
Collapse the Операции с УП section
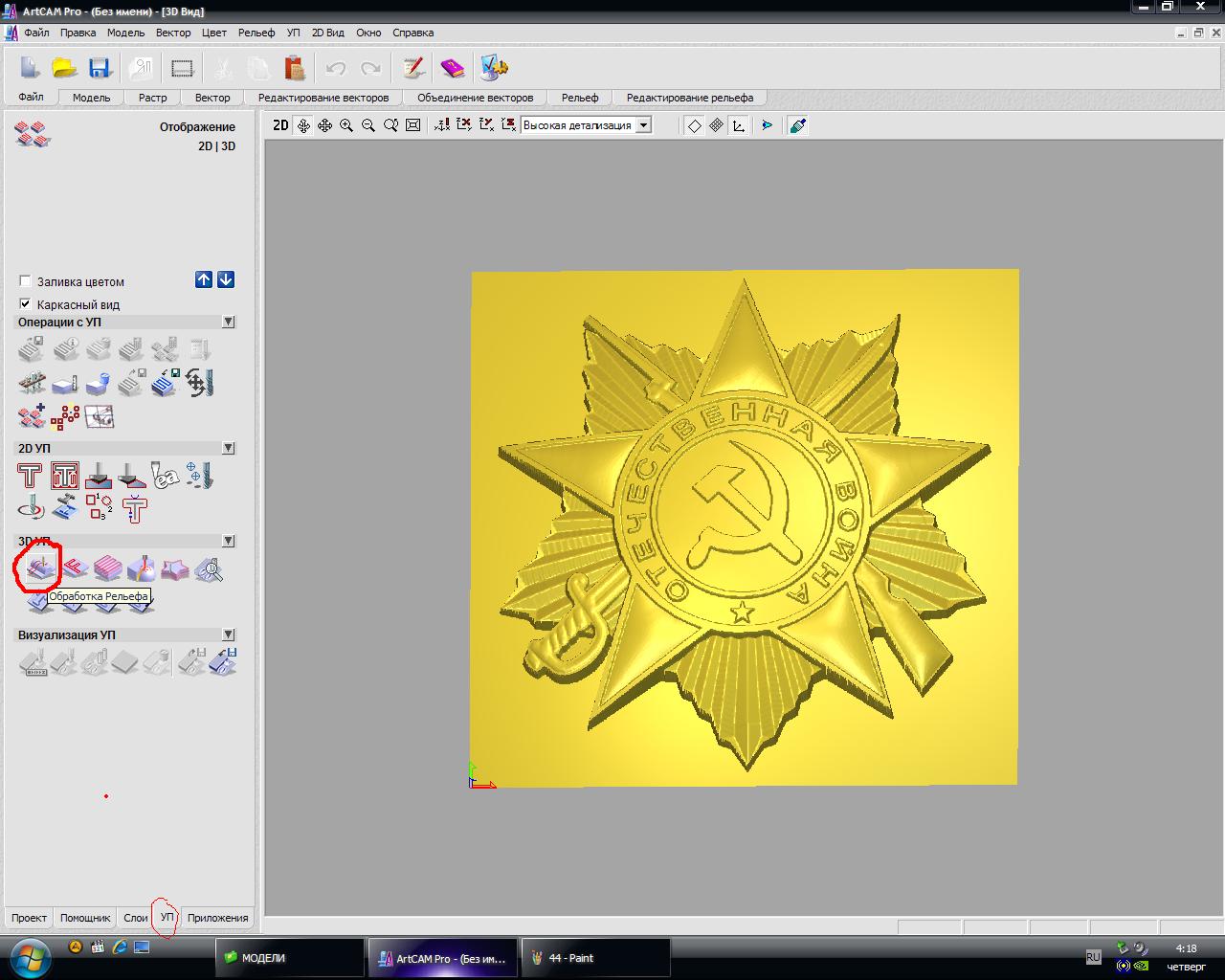(228, 323)
